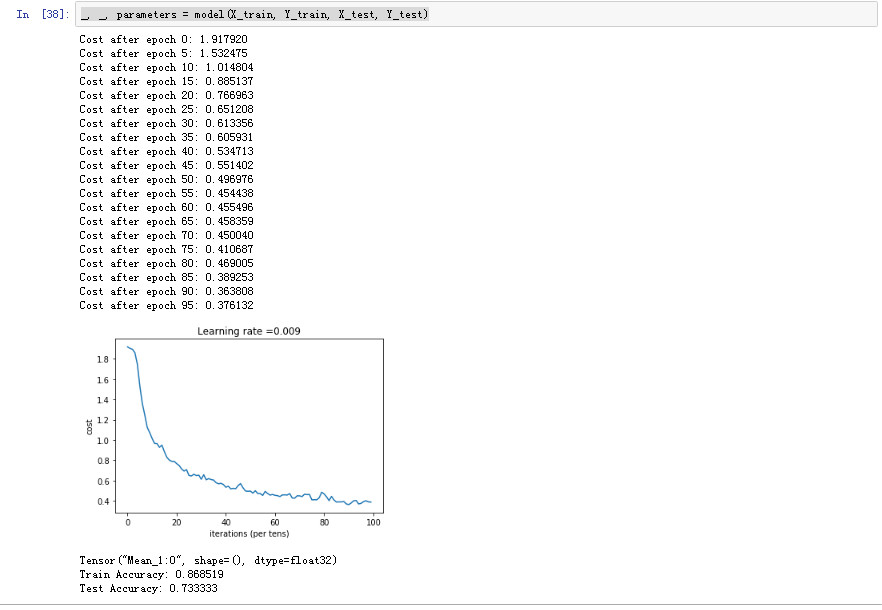
Task: Click 'Cost after epoch 25: 0.651208' line
Action: tap(166, 109)
